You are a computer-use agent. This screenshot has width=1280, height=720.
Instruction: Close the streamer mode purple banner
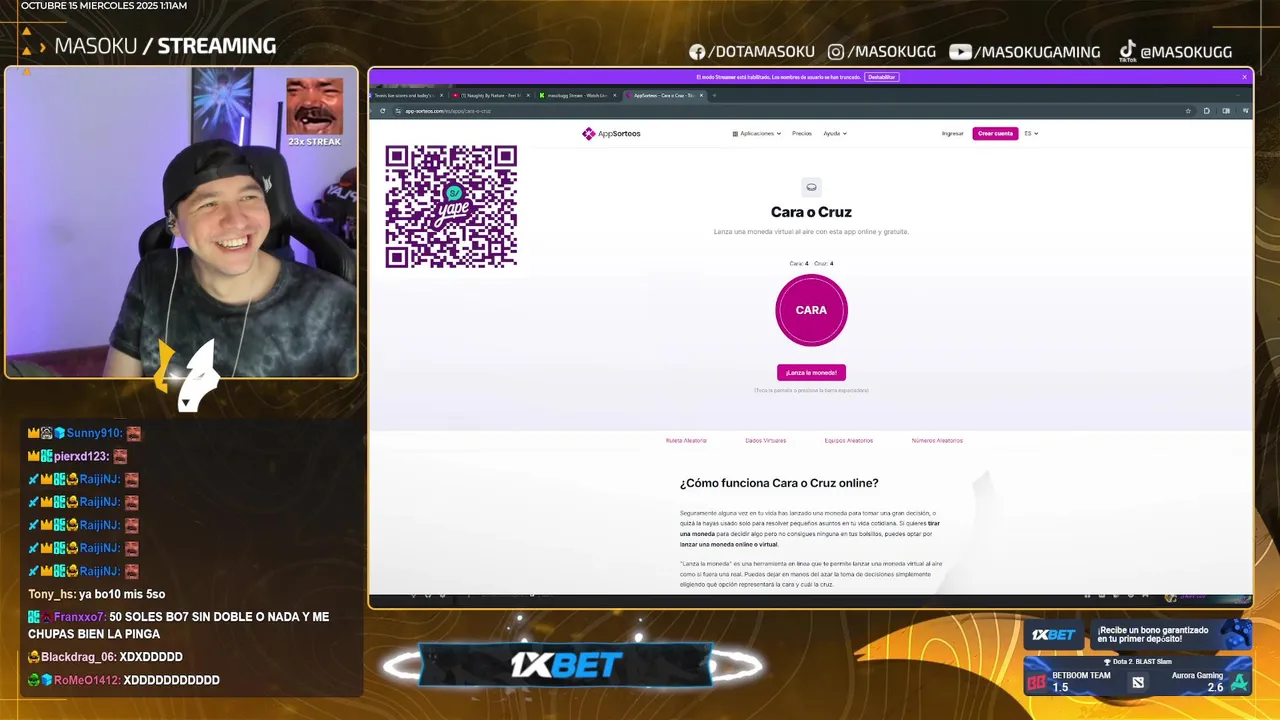(1245, 77)
